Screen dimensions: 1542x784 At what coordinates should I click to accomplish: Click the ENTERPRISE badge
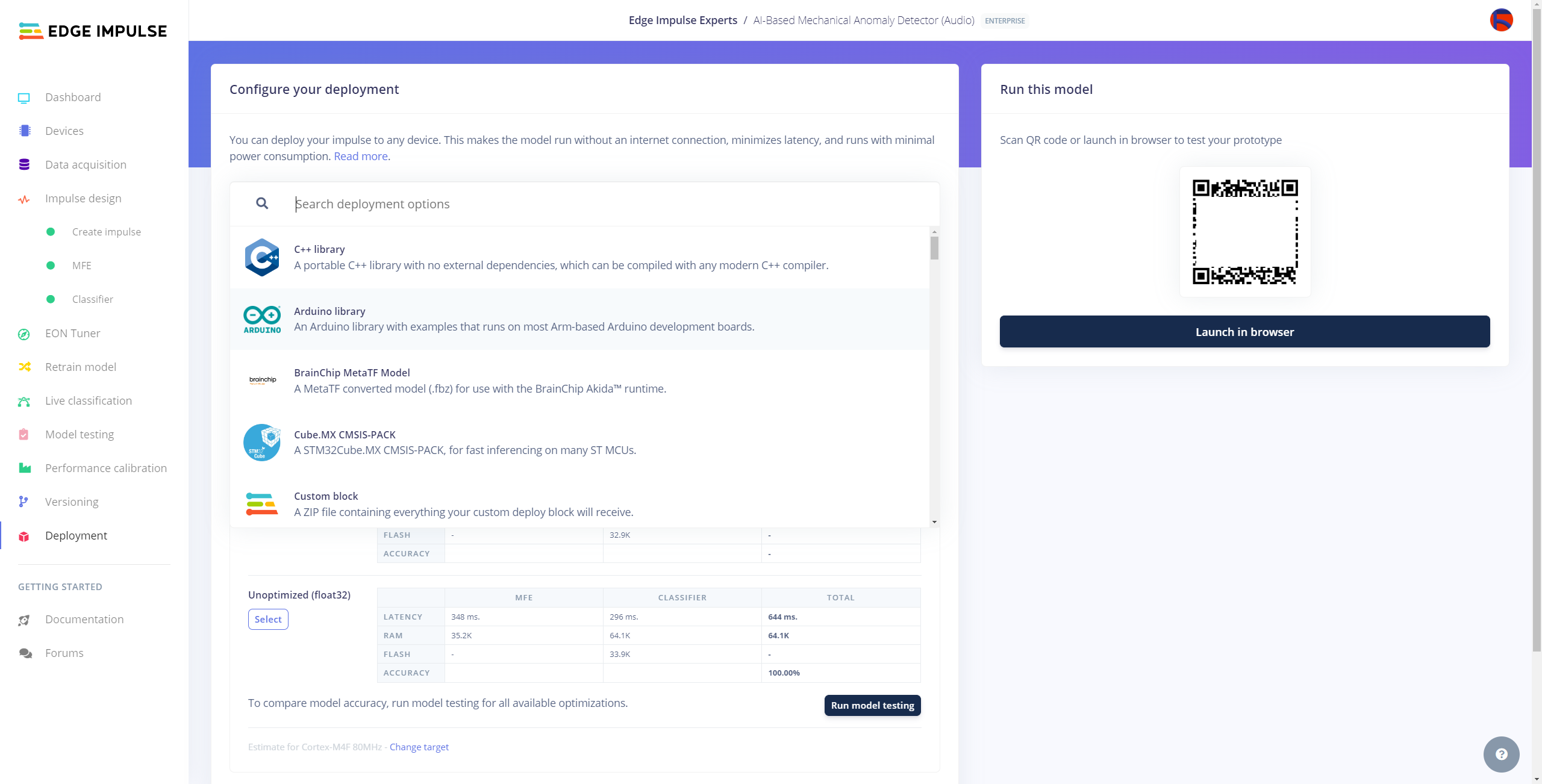coord(1005,21)
